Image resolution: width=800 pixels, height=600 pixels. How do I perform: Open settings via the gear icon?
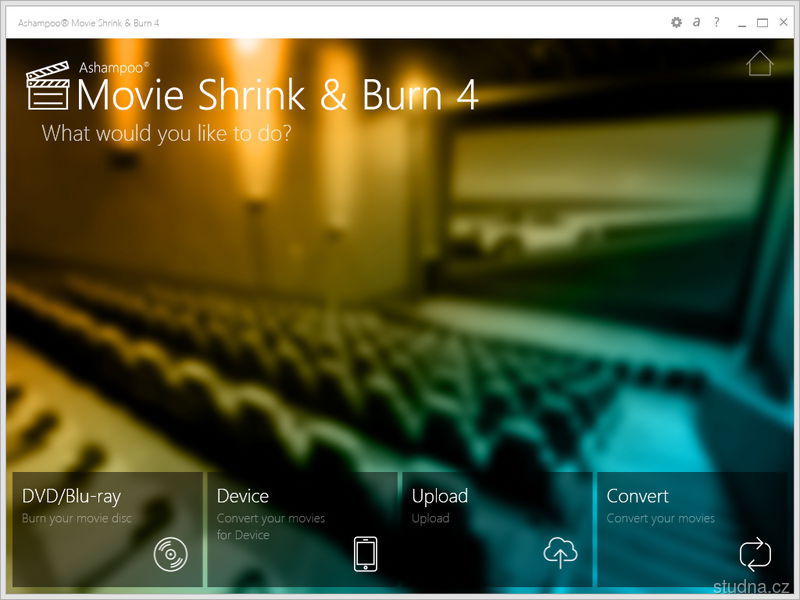click(676, 22)
